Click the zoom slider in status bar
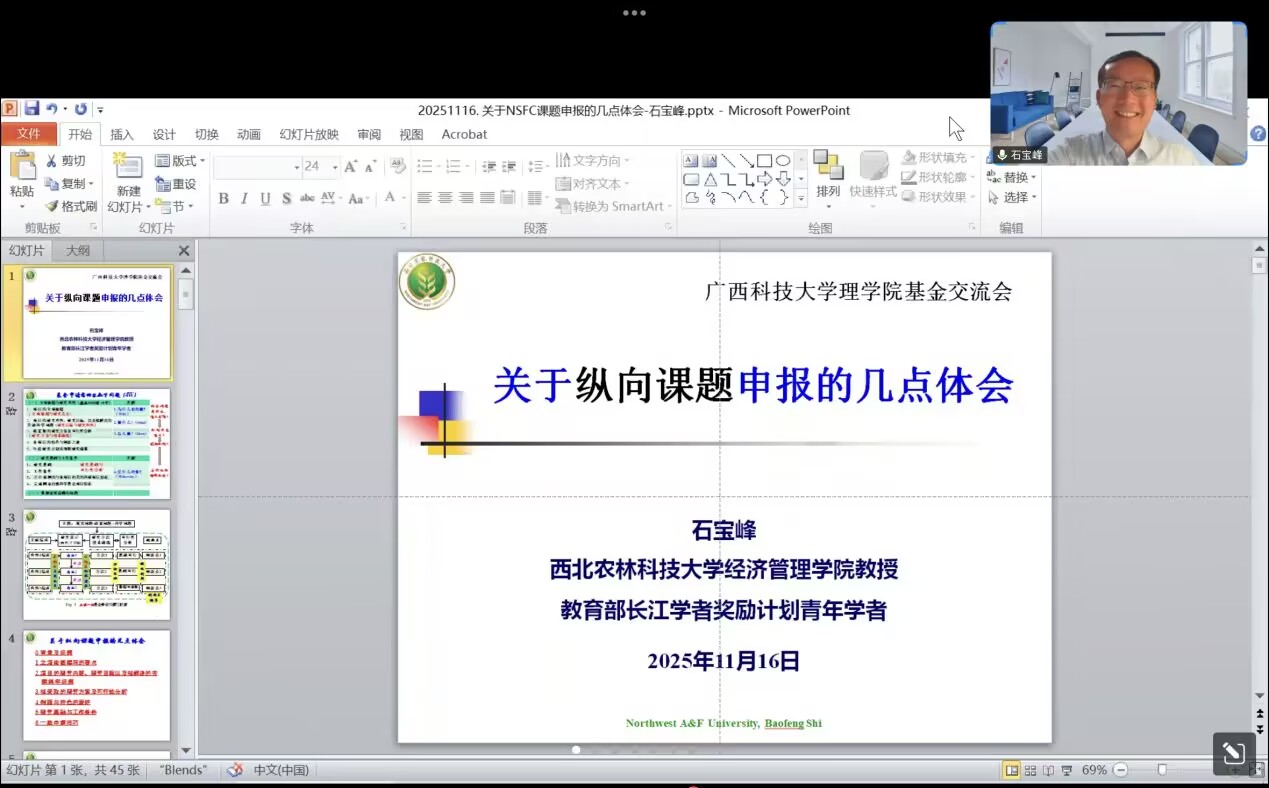 click(x=1162, y=770)
